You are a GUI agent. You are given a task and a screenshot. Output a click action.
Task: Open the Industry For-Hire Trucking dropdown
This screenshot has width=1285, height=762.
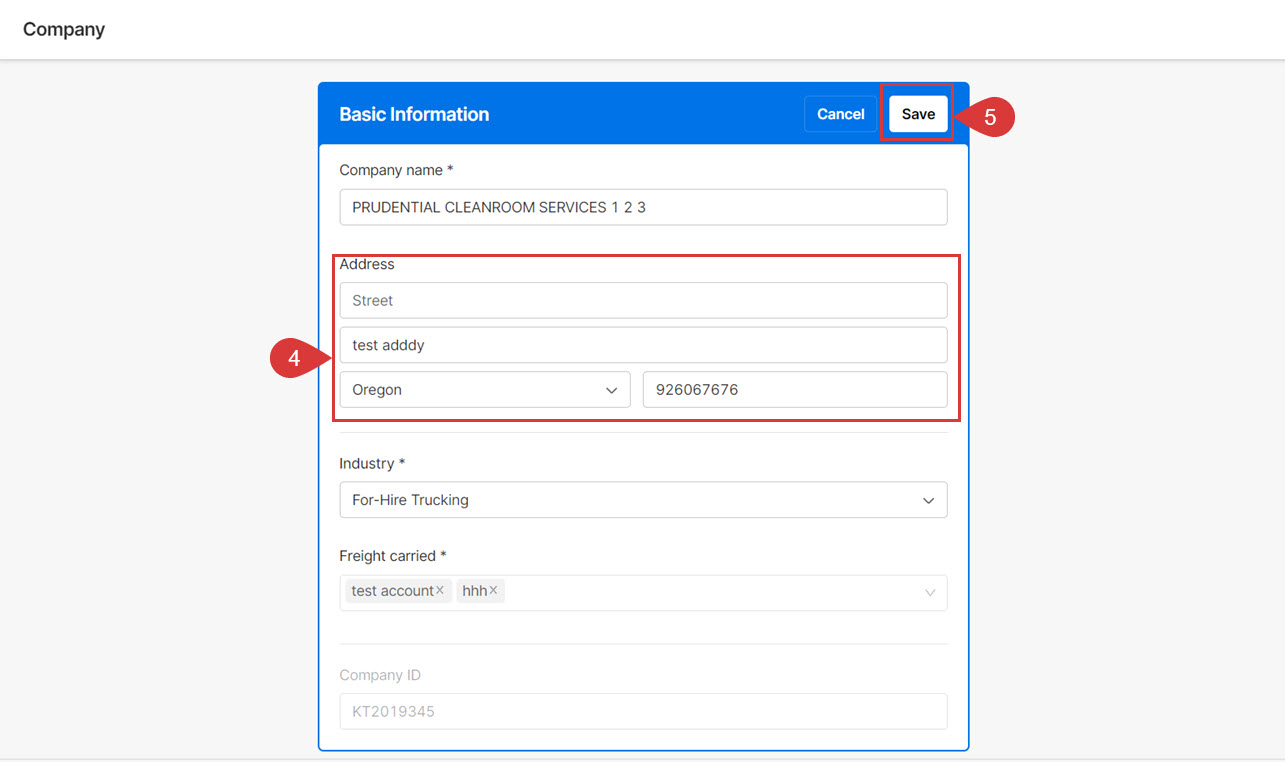(643, 500)
